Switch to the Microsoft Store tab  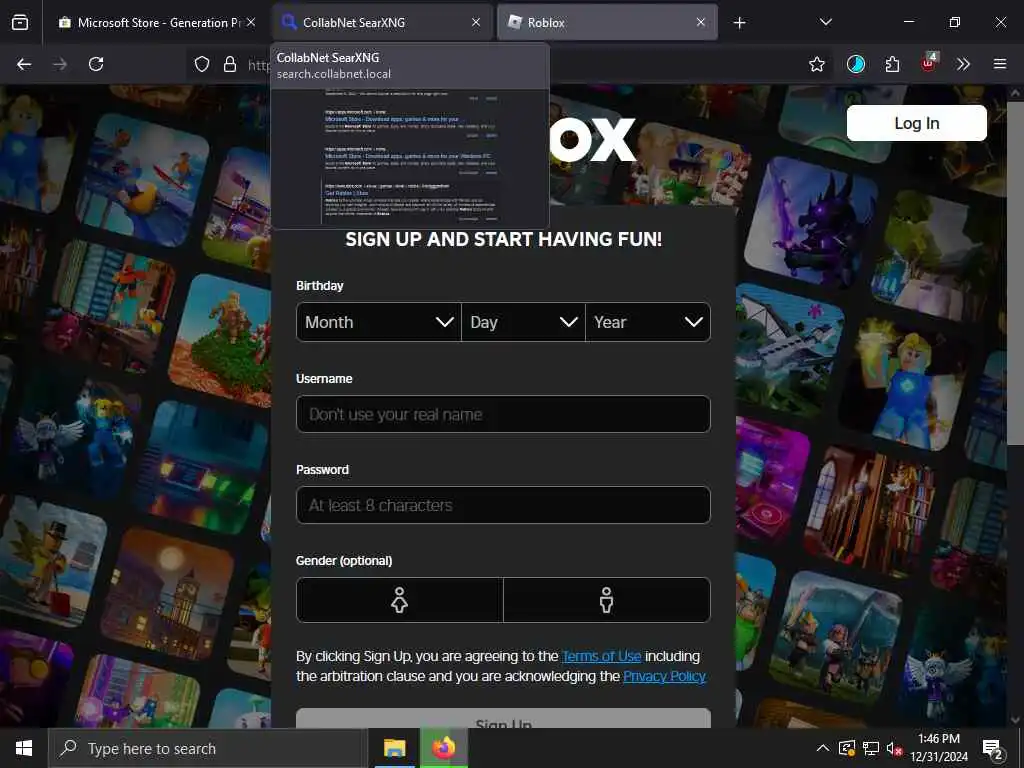coord(150,22)
